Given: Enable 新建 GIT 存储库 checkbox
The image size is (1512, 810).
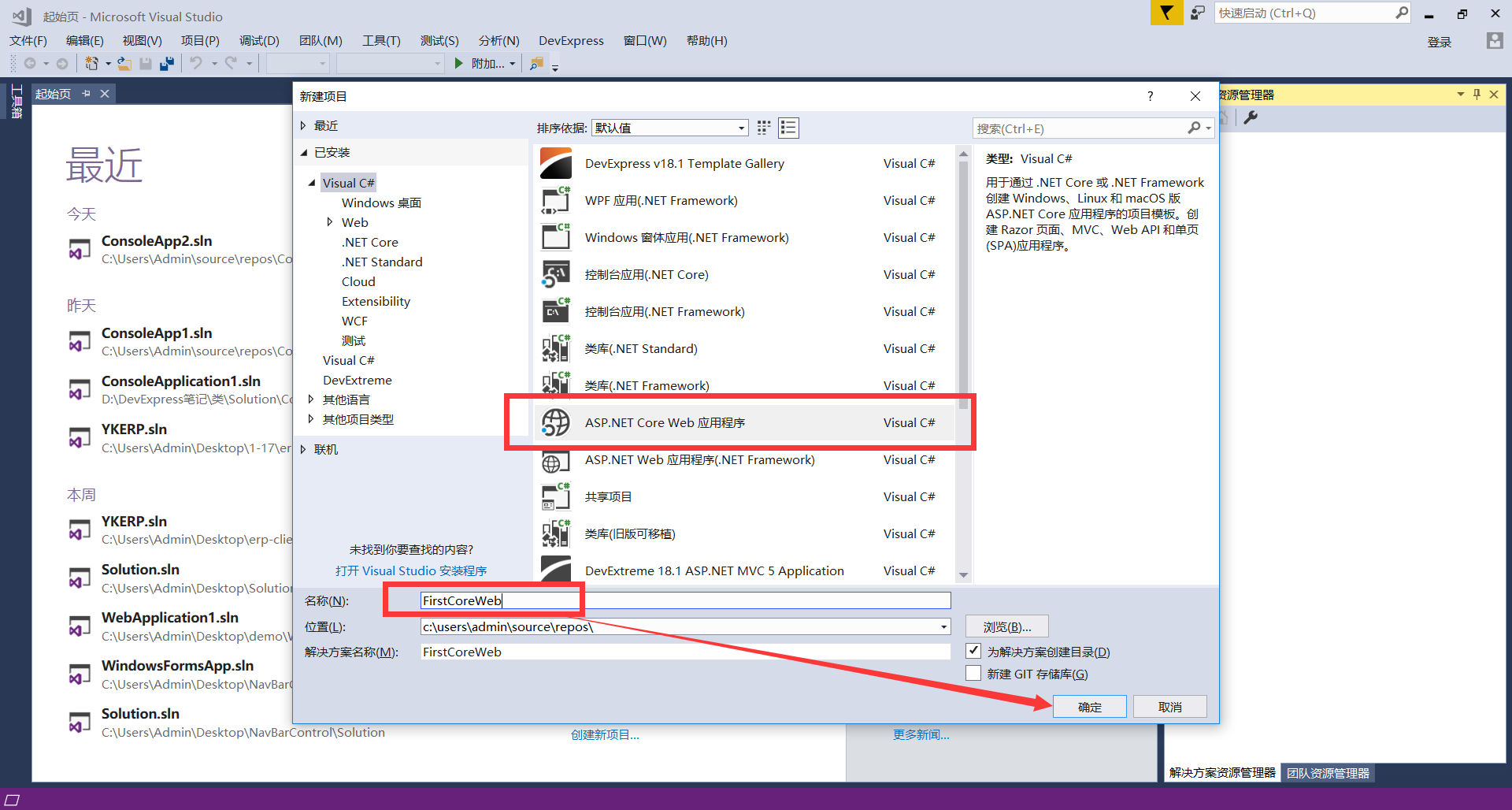Looking at the screenshot, I should (973, 673).
